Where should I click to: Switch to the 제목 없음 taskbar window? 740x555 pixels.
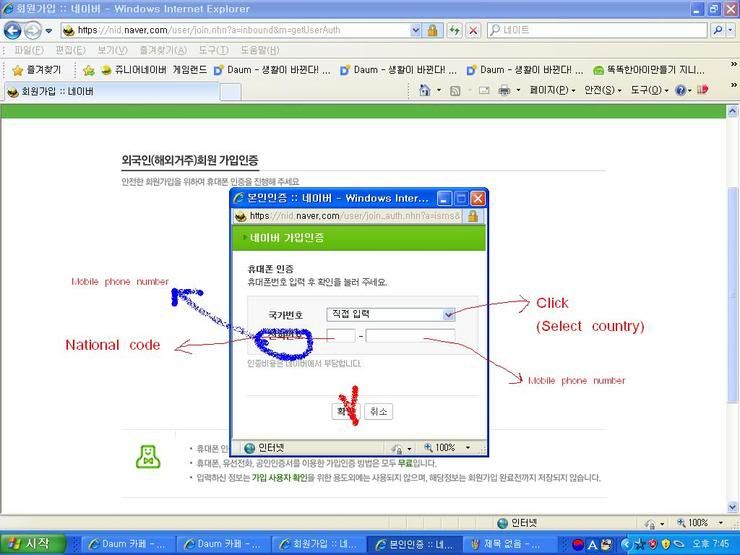coord(510,544)
